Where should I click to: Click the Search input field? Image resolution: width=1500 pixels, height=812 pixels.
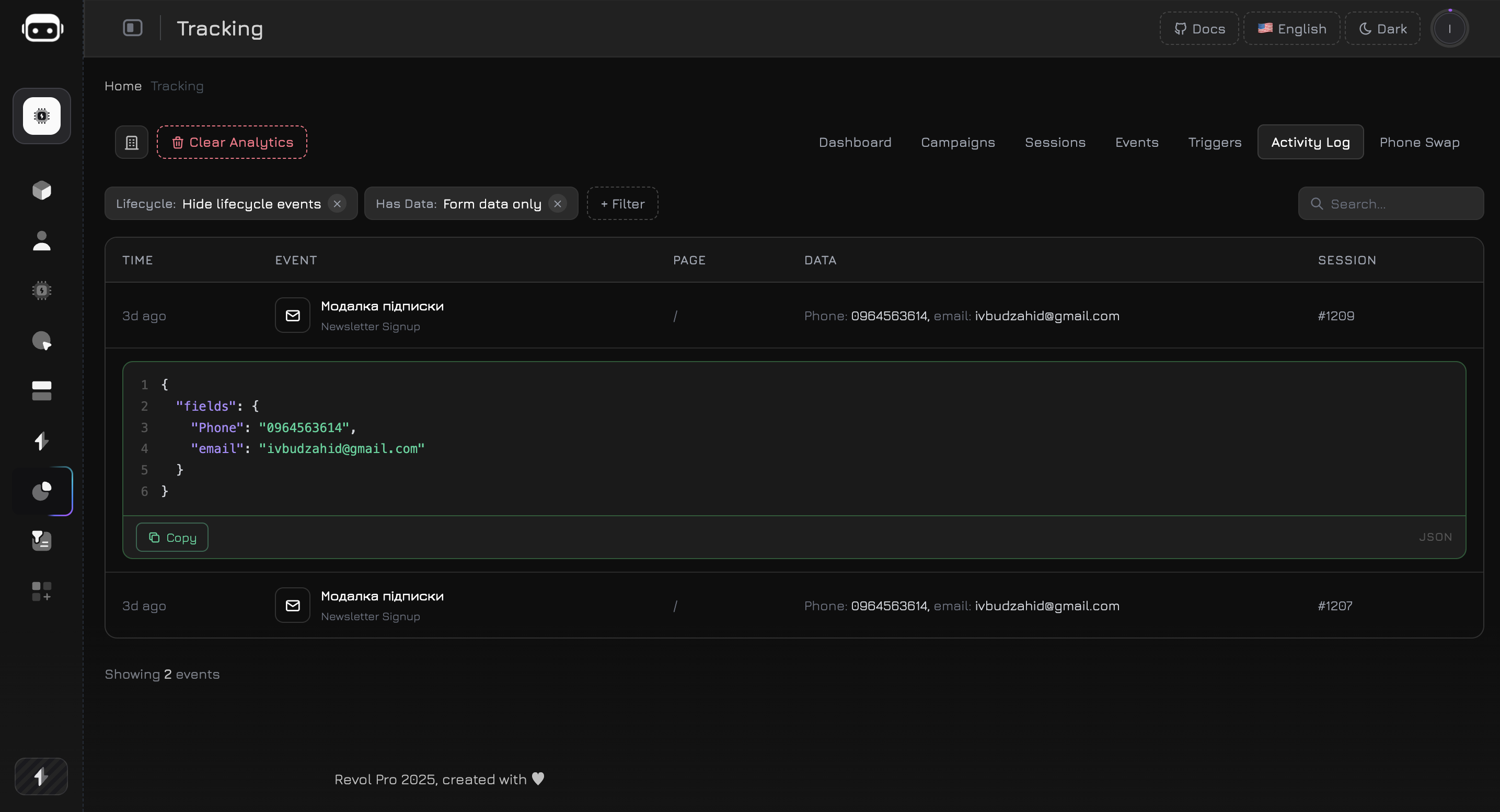(1398, 204)
